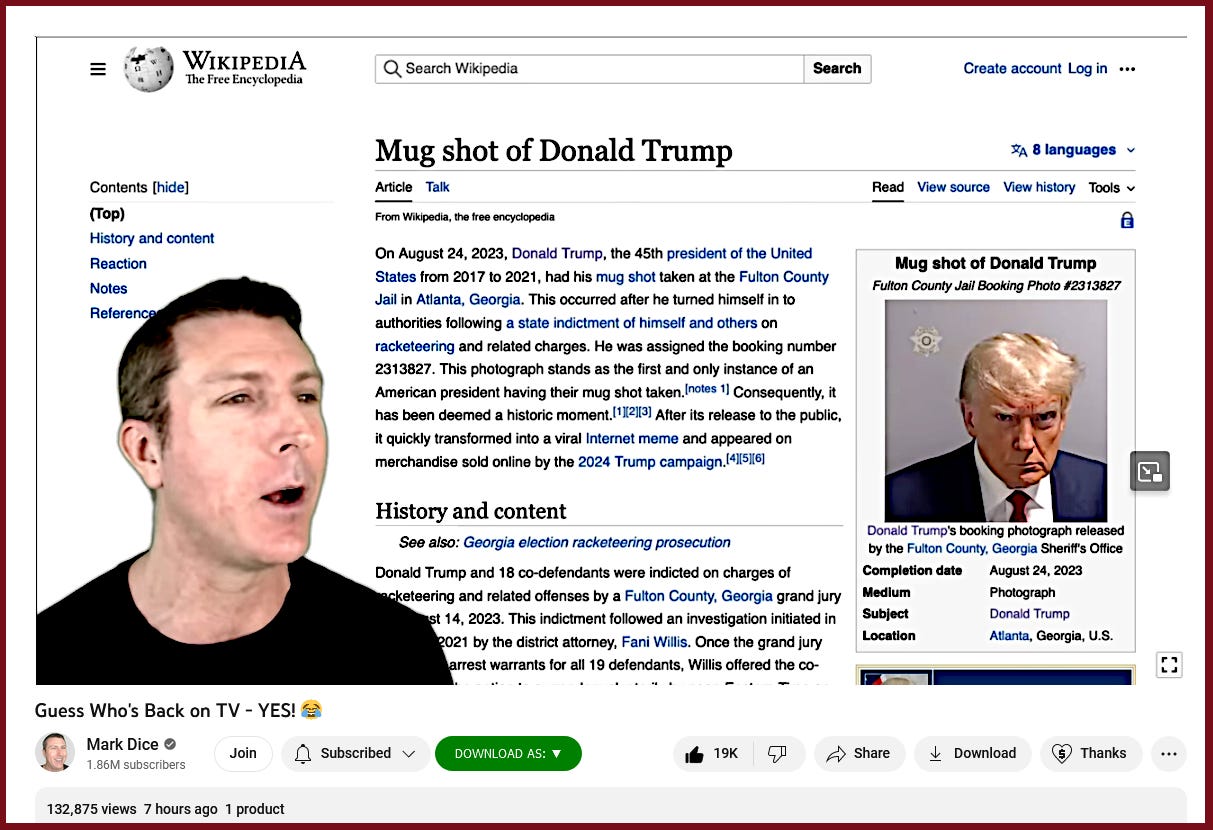The image size is (1213, 830).
Task: Open Atlanta link in infobox Location row
Action: point(1009,636)
